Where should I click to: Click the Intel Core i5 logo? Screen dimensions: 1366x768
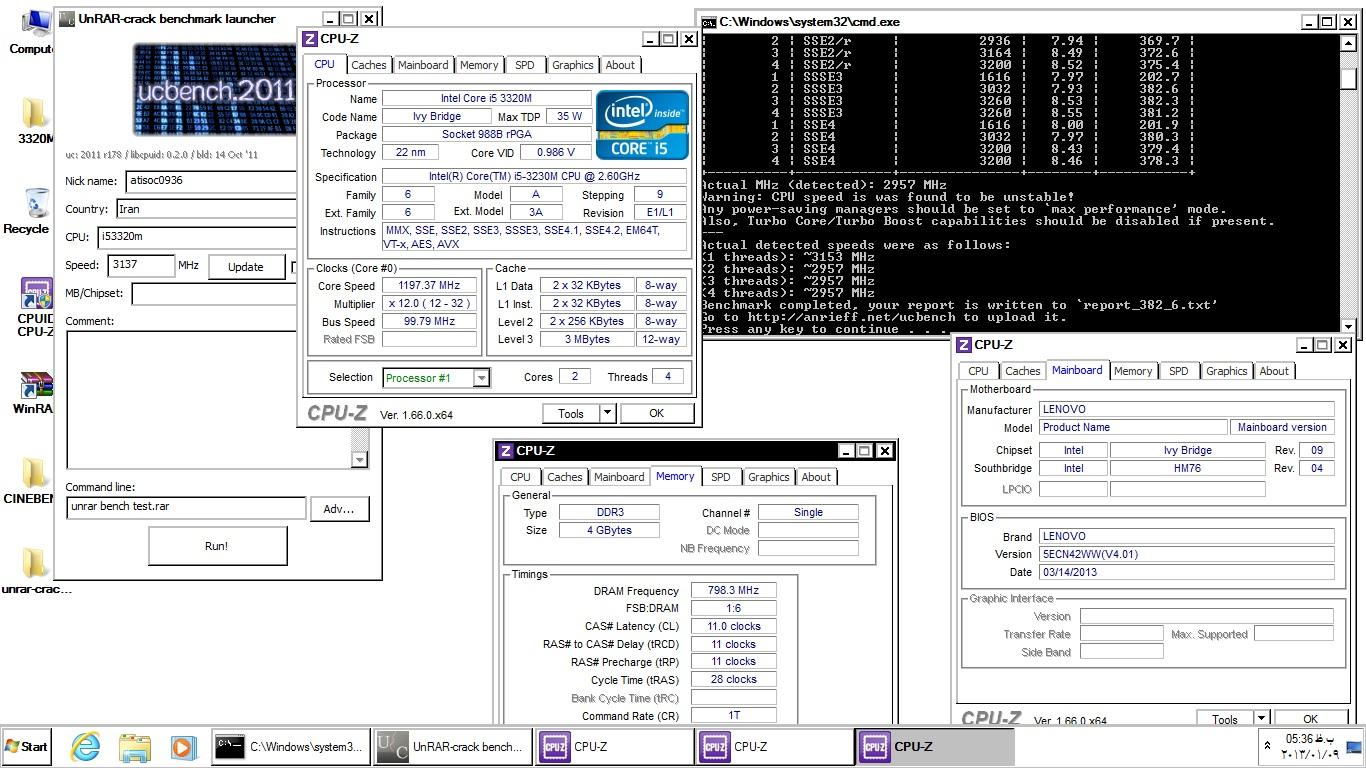pos(642,125)
